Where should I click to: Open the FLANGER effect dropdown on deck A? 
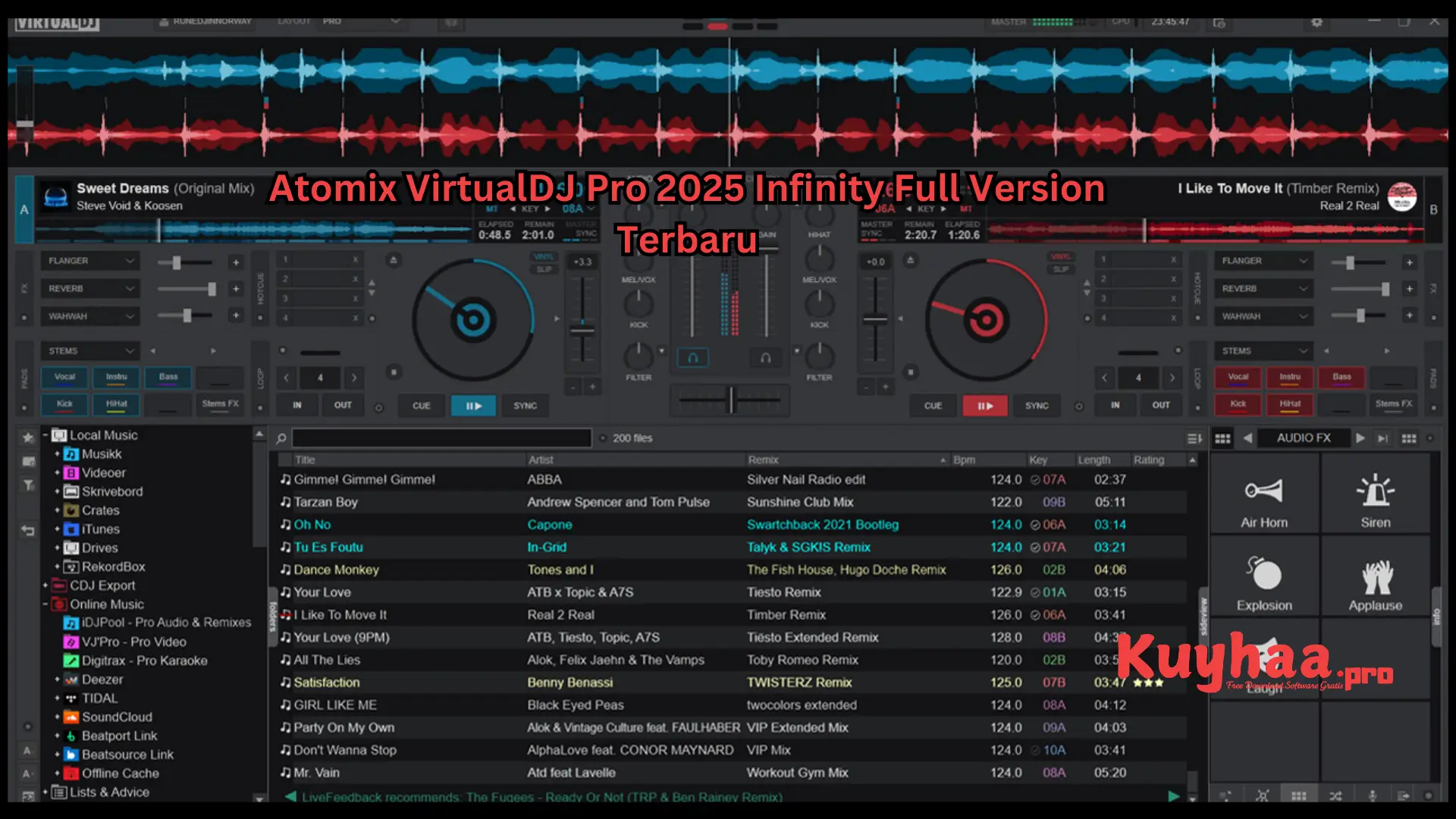89,260
